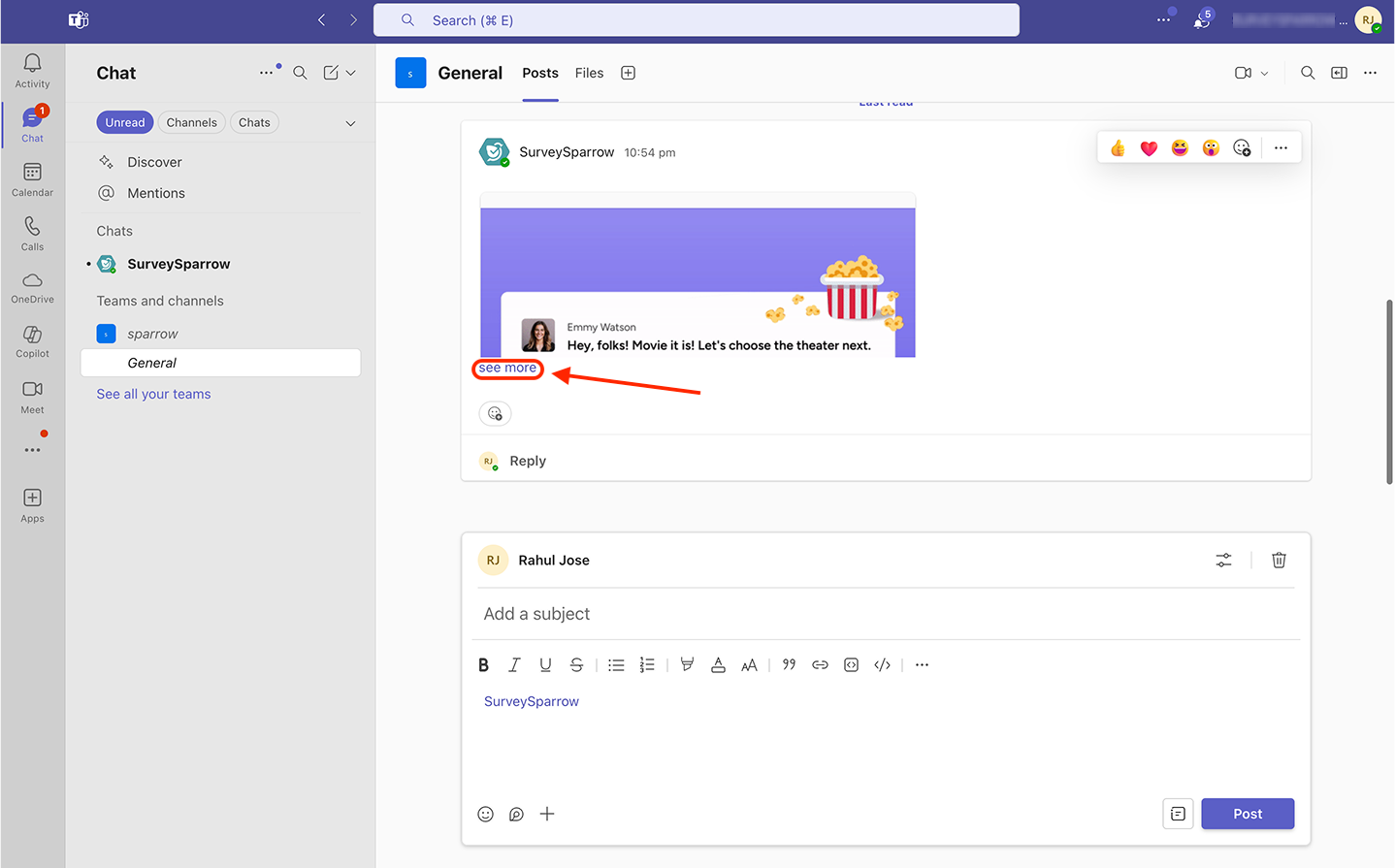Screen dimensions: 1395x868
Task: Switch to the Files tab
Action: [x=589, y=73]
